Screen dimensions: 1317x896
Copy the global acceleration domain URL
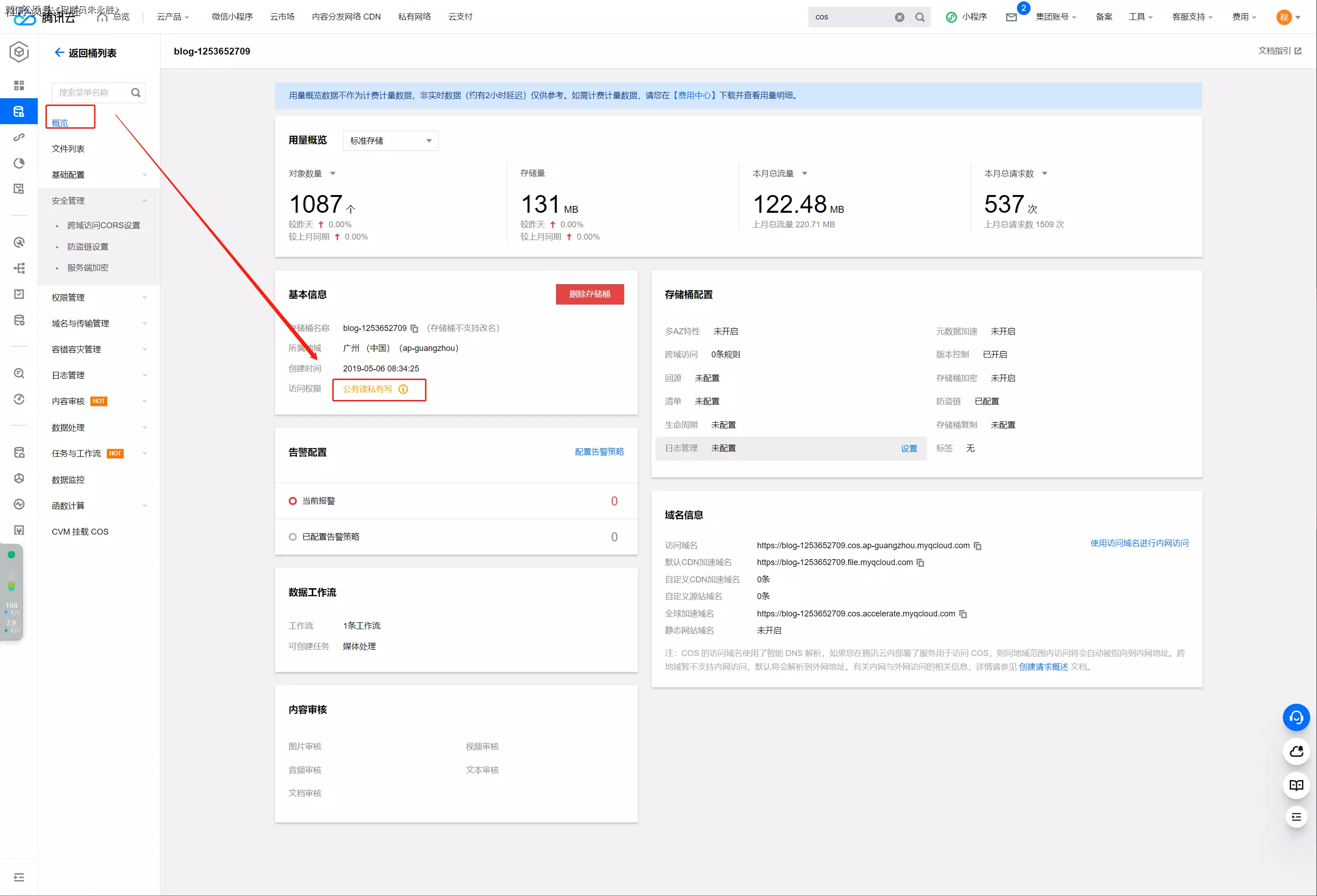click(963, 614)
